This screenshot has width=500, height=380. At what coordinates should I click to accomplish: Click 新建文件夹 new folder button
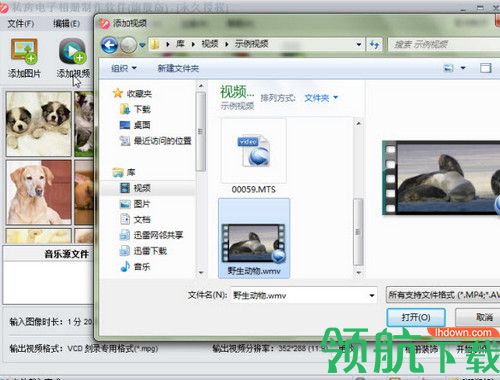click(x=178, y=68)
